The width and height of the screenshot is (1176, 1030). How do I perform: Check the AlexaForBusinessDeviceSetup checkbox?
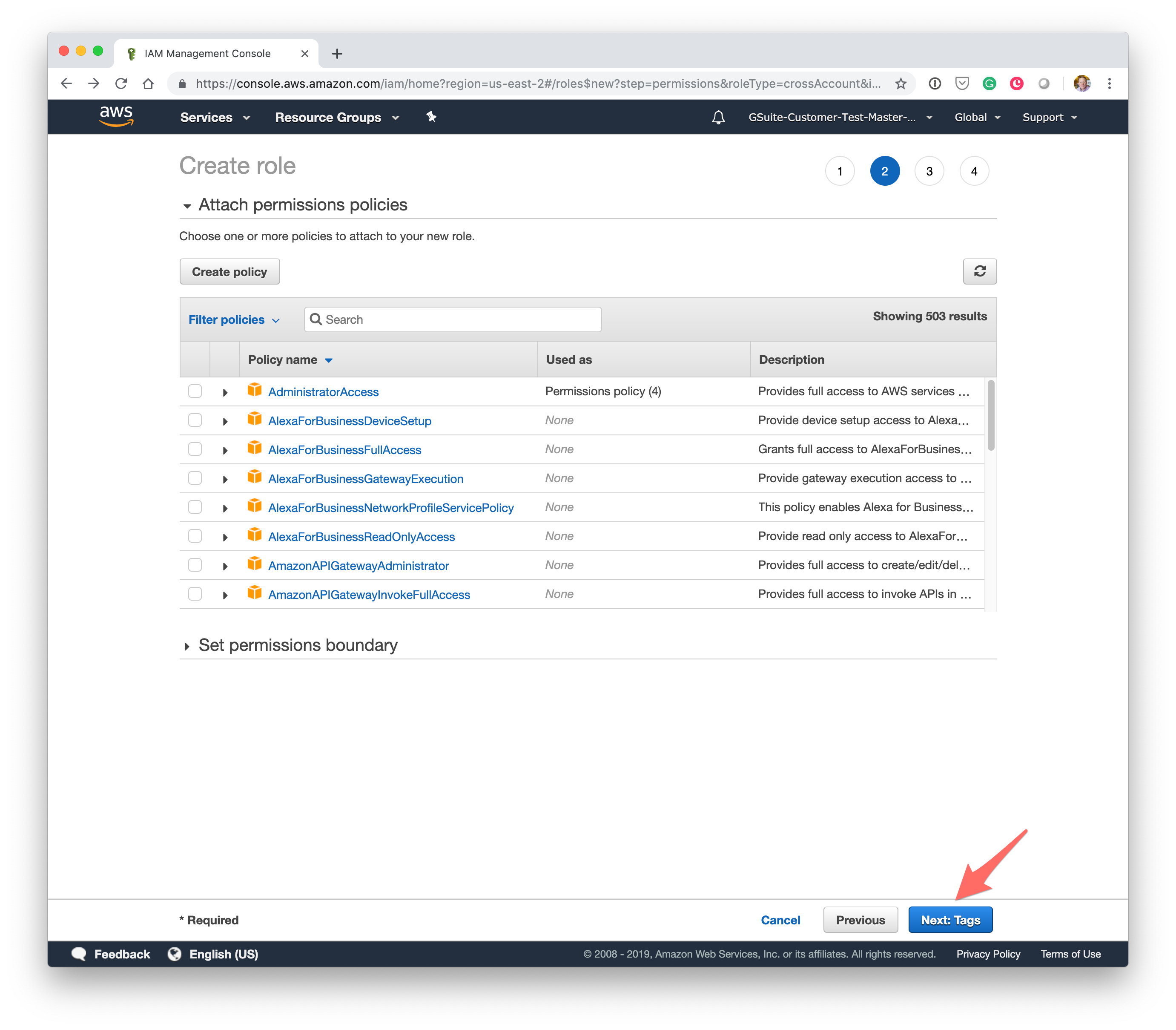click(x=195, y=420)
